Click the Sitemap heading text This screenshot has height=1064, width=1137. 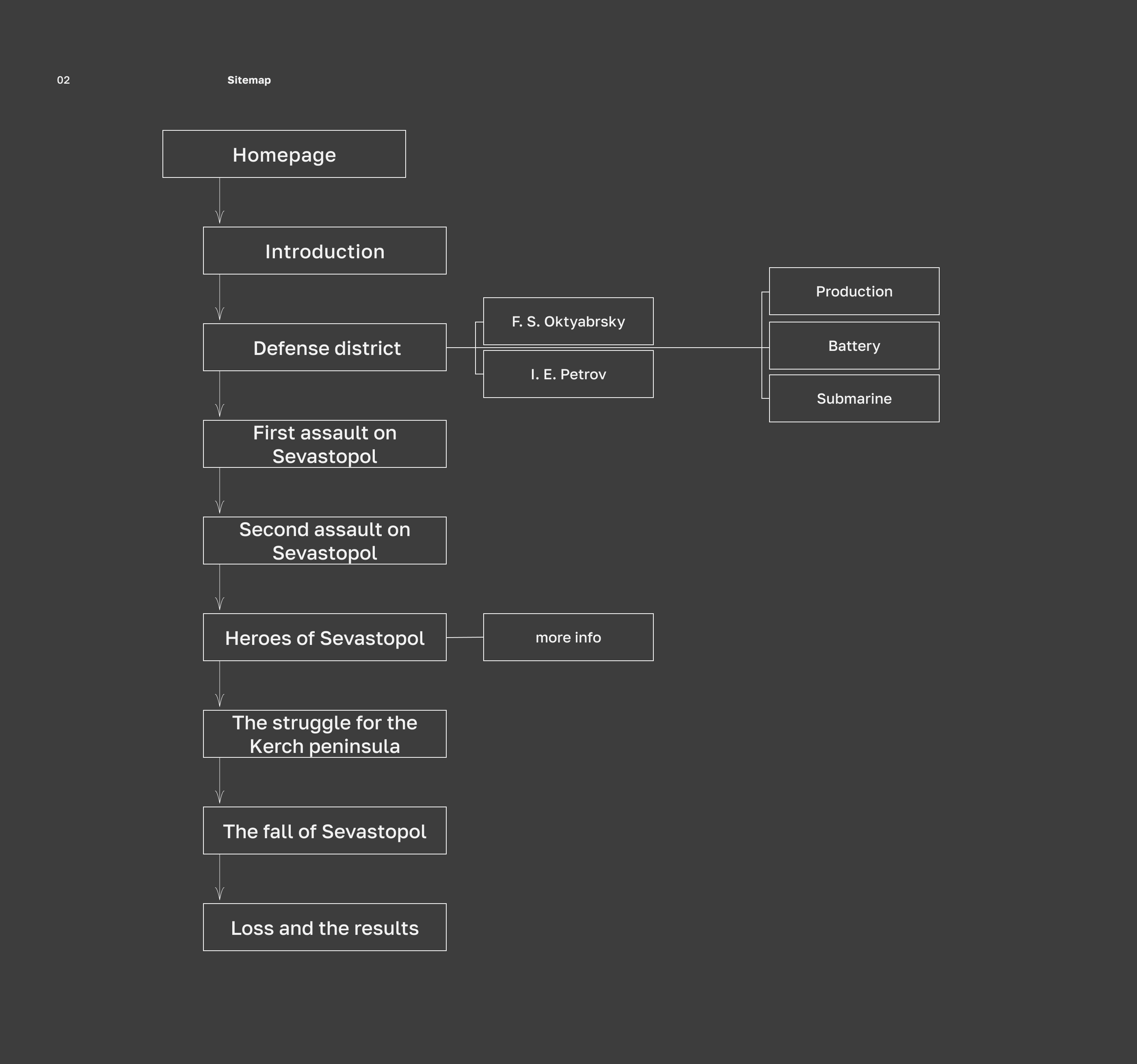pyautogui.click(x=249, y=80)
